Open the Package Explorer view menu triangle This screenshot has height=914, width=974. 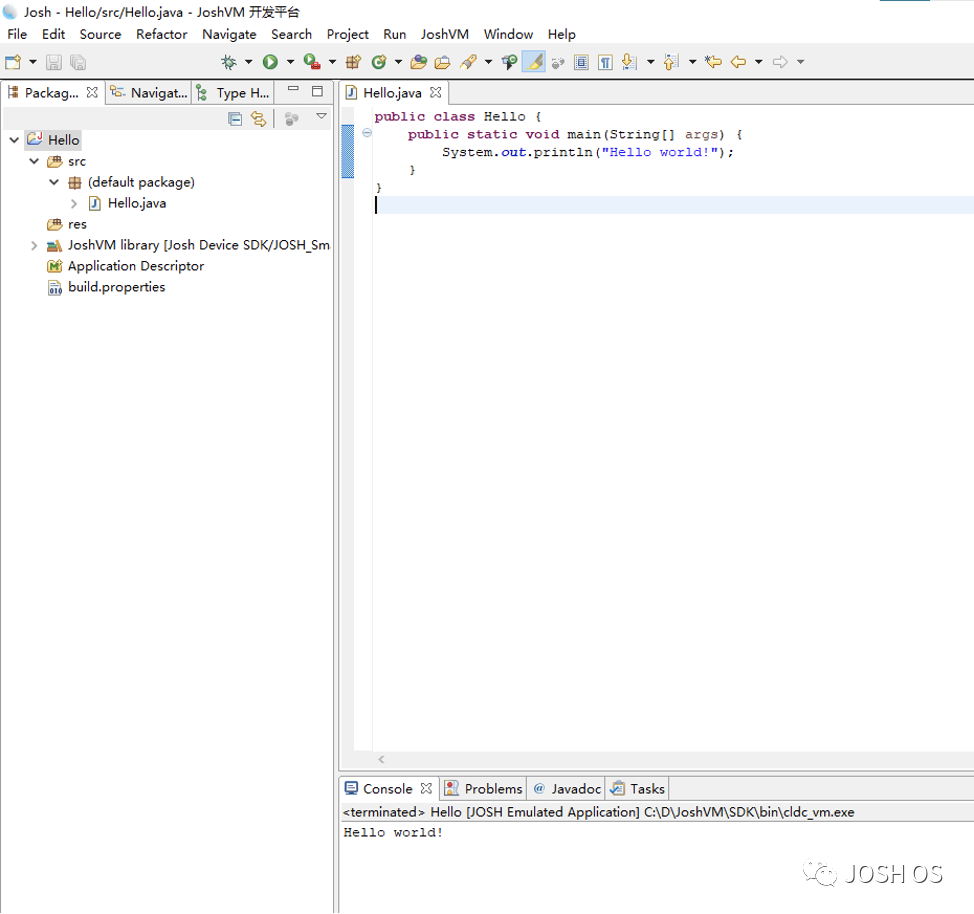pyautogui.click(x=321, y=116)
